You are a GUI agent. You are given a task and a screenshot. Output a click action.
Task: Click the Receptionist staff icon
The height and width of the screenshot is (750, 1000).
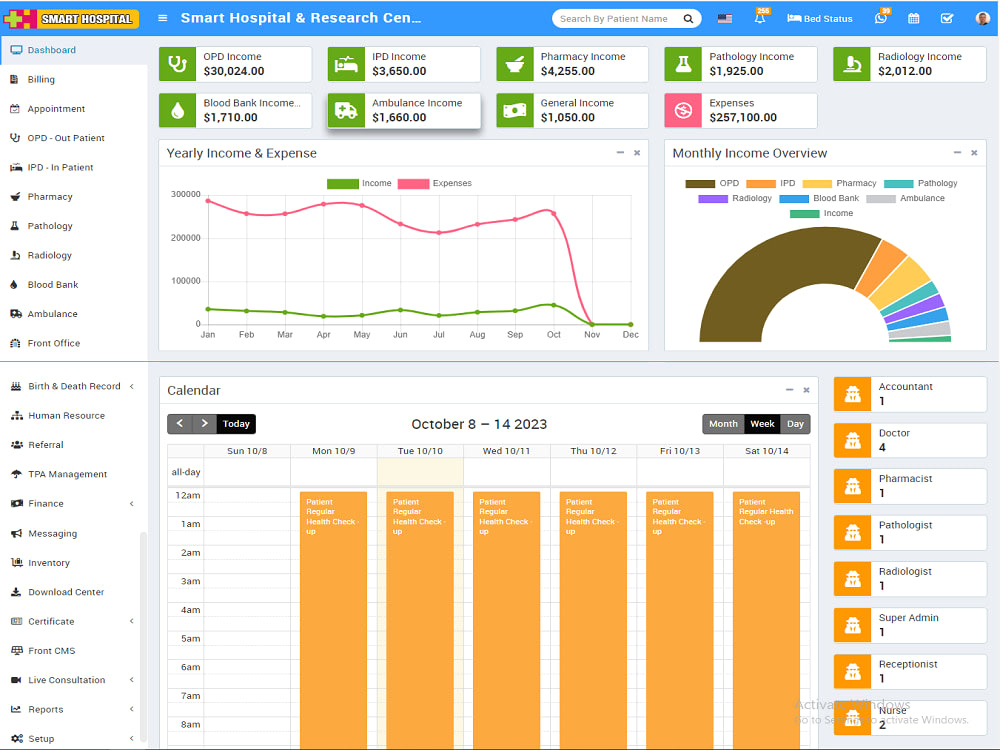[853, 672]
